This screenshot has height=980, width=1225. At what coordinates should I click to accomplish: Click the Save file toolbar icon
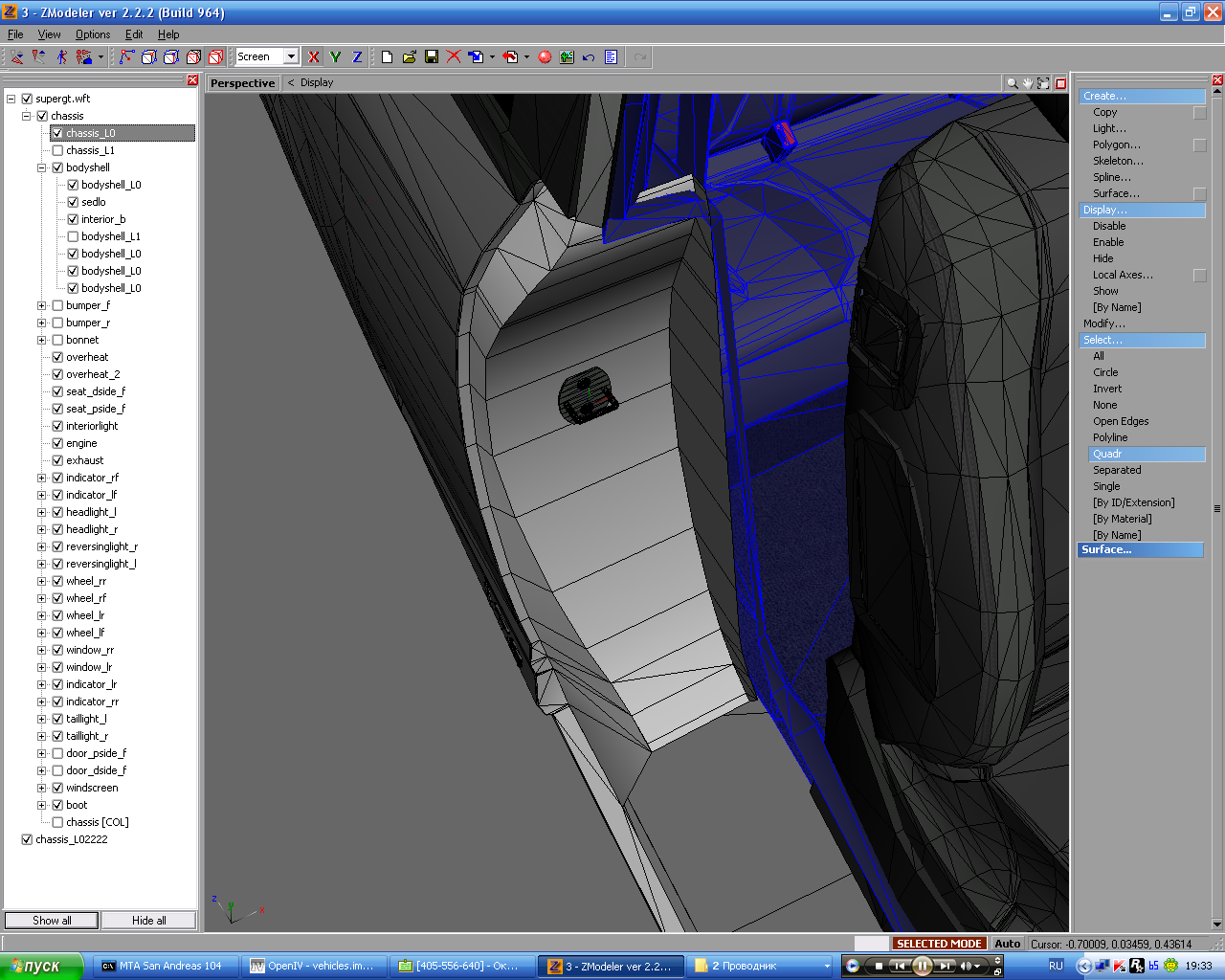[432, 57]
